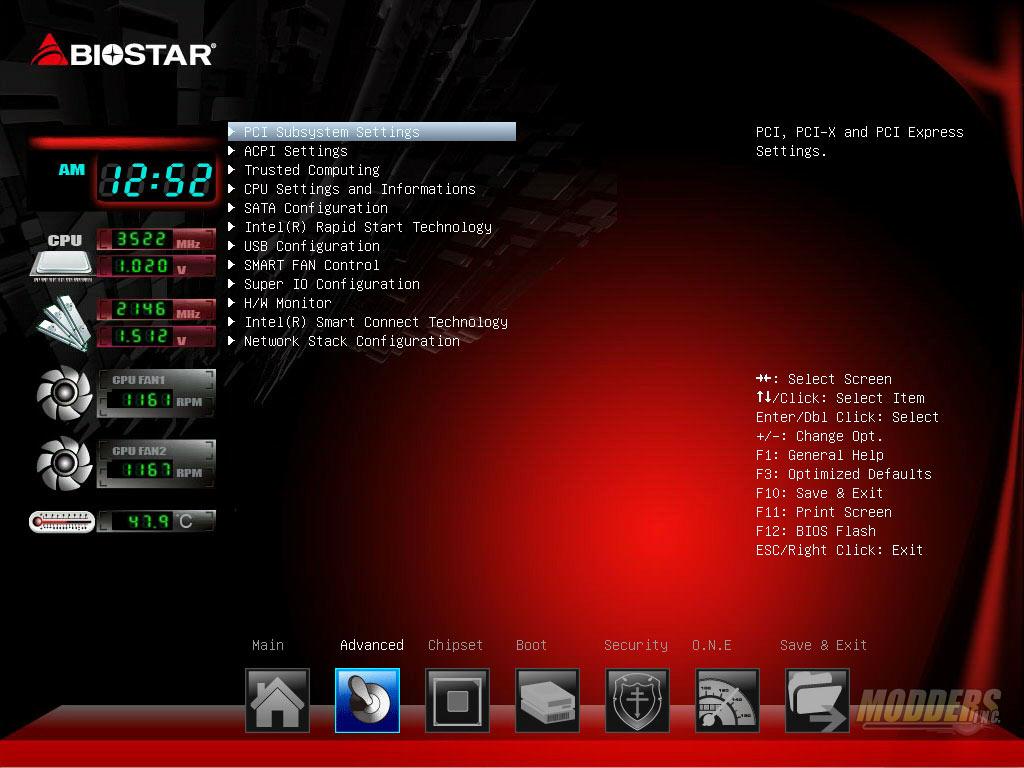The width and height of the screenshot is (1024, 768).
Task: Switch to the O.N.E tab label
Action: tap(711, 645)
